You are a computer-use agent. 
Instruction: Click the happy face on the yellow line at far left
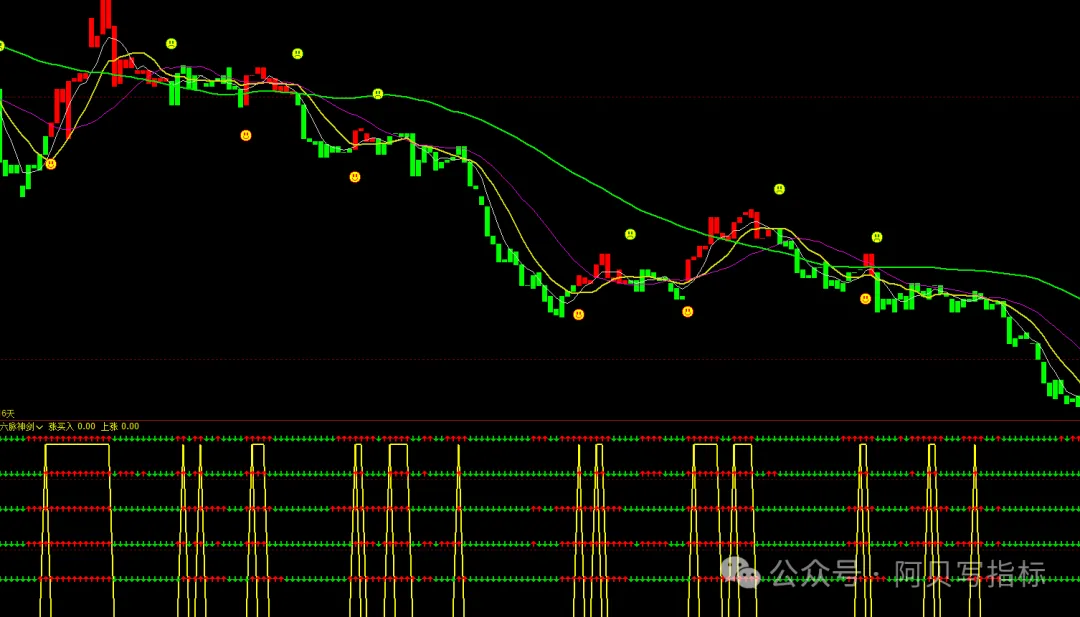[x=51, y=164]
